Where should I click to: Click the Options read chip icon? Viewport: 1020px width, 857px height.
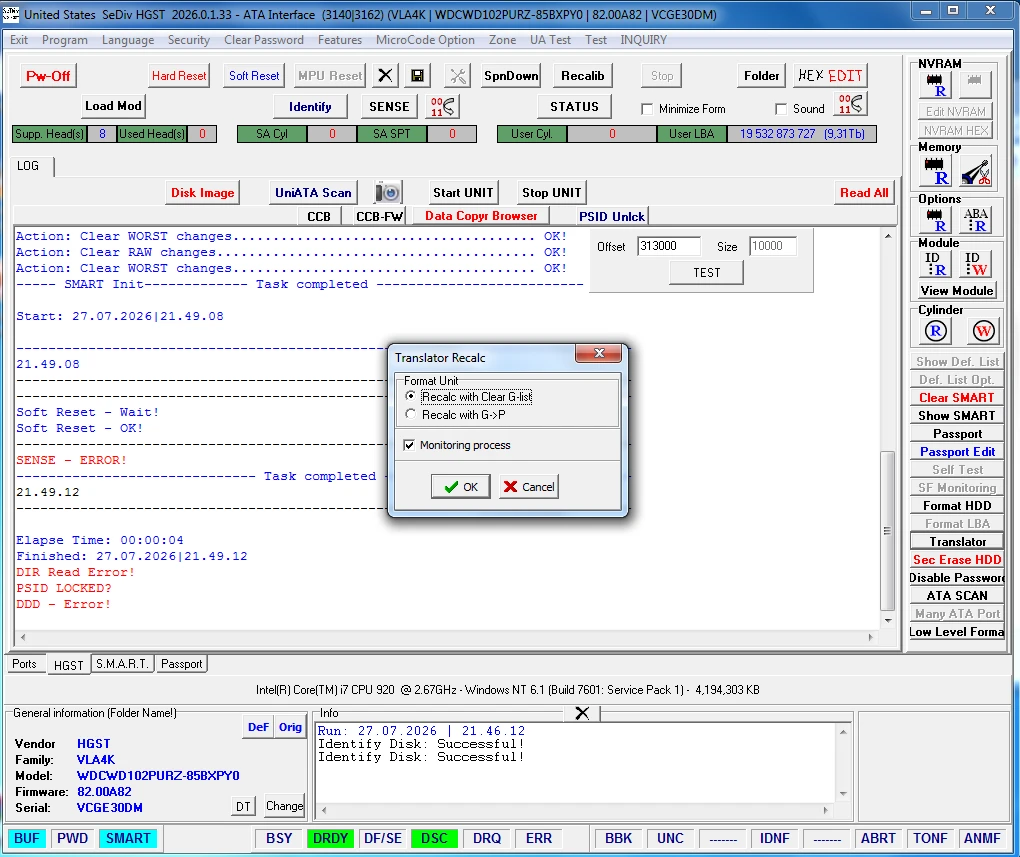point(935,220)
